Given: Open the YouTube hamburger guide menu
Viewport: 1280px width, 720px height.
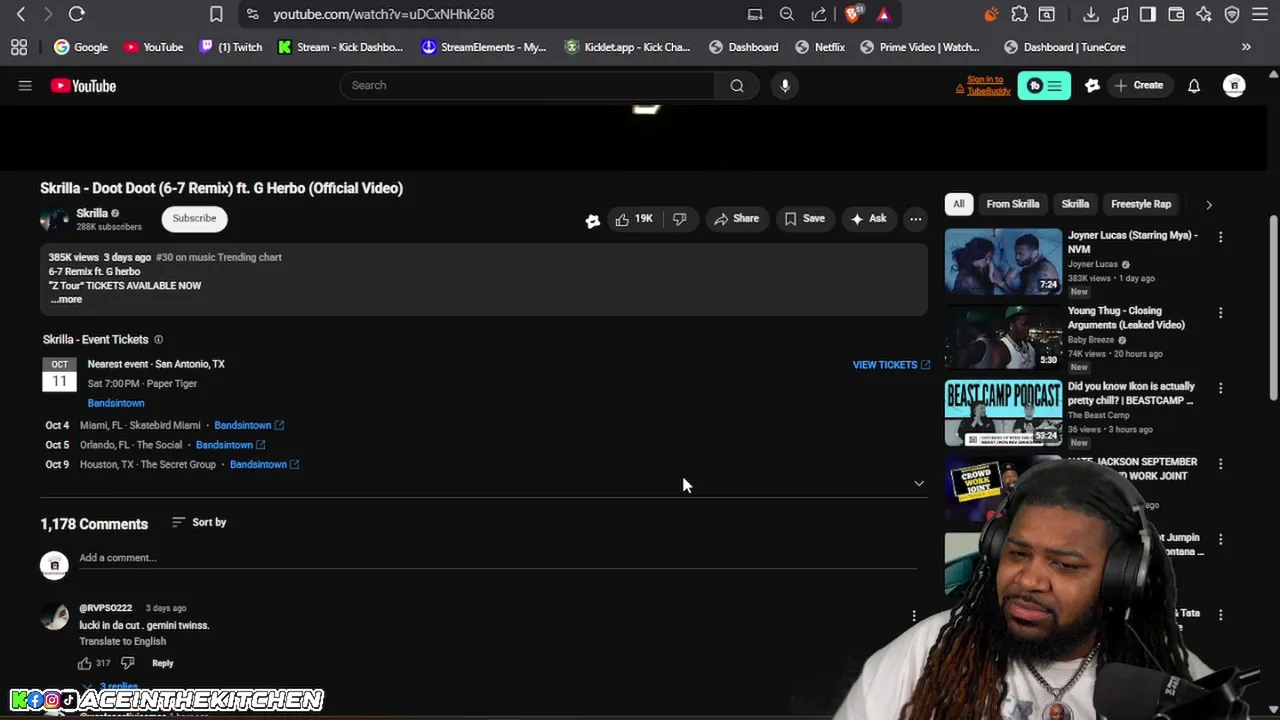Looking at the screenshot, I should tap(25, 86).
